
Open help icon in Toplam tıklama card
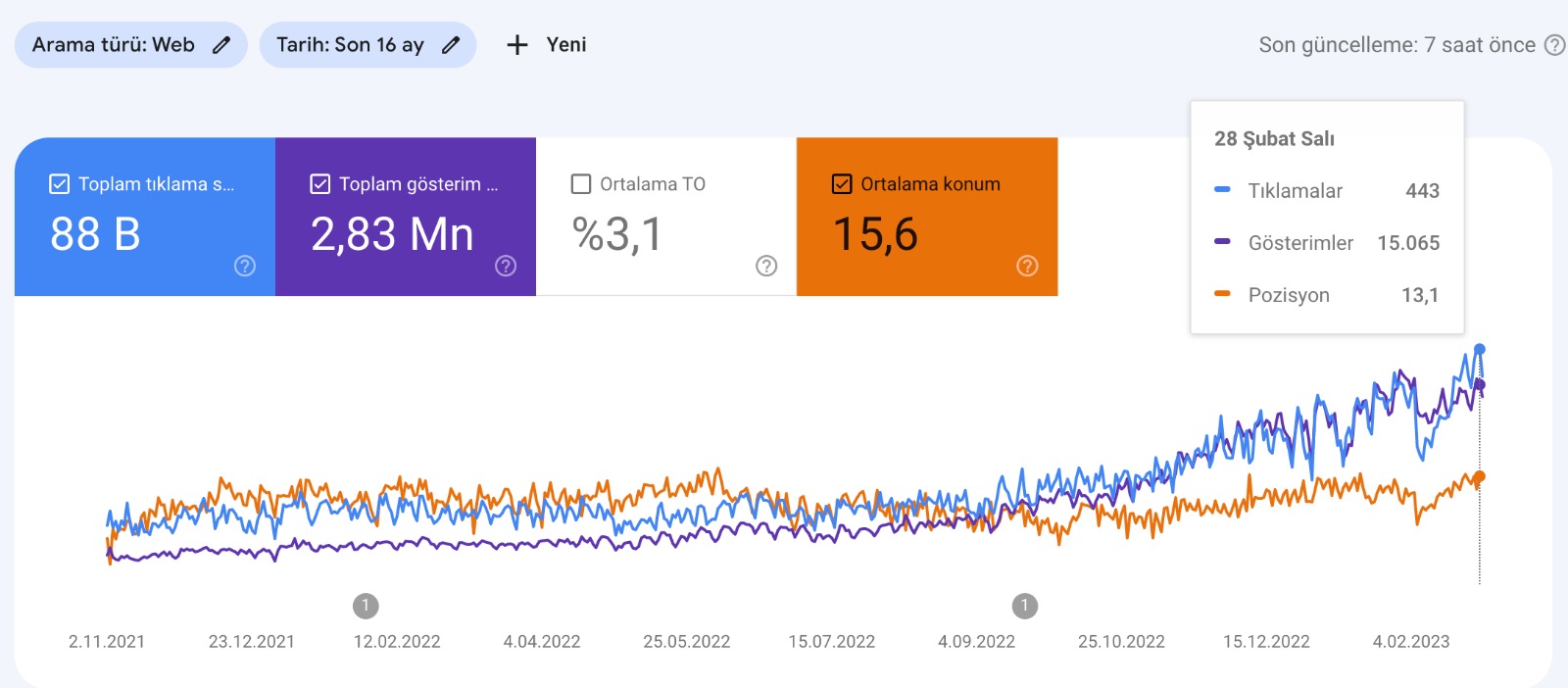tap(245, 266)
